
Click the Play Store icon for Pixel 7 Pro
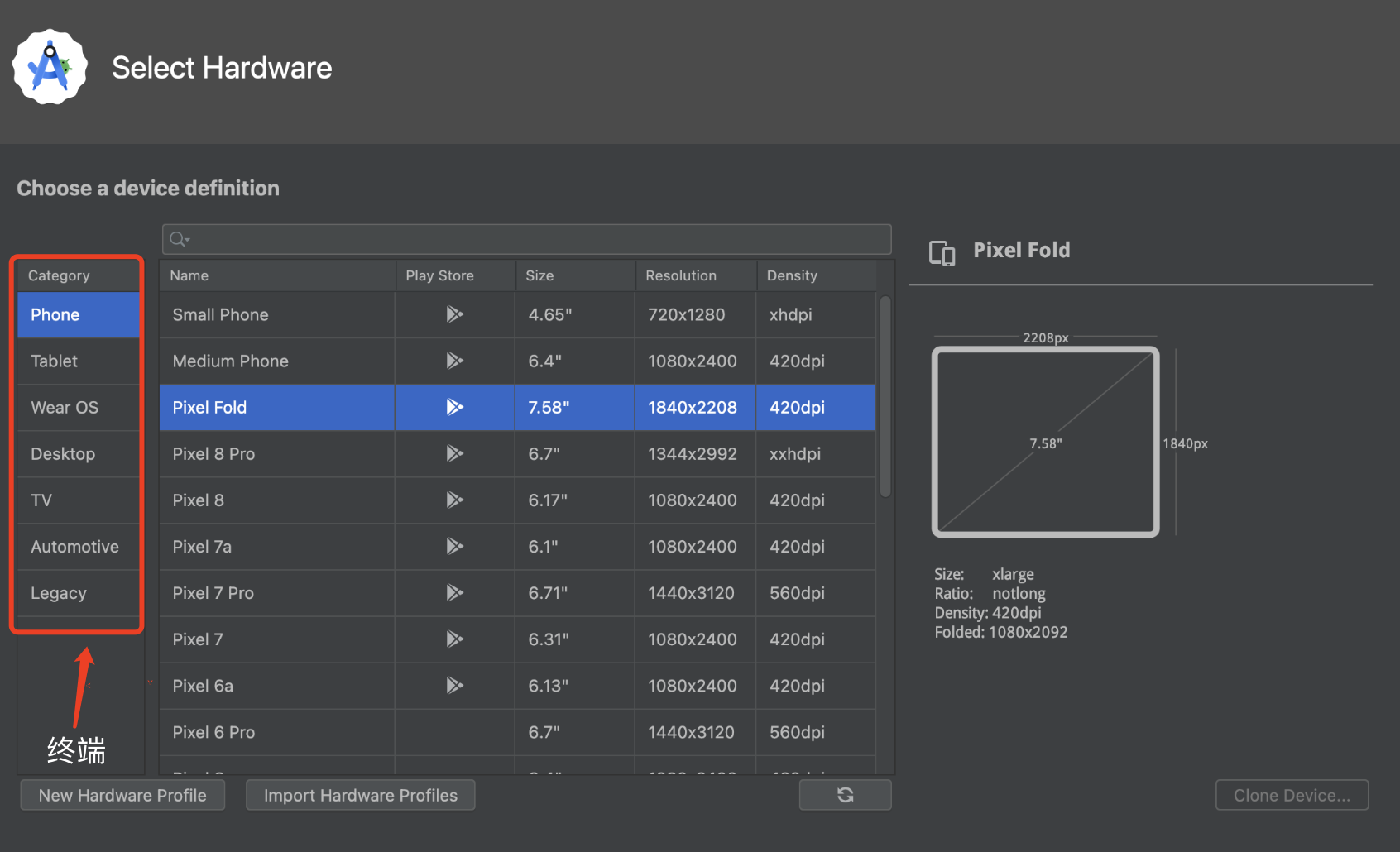coord(454,592)
